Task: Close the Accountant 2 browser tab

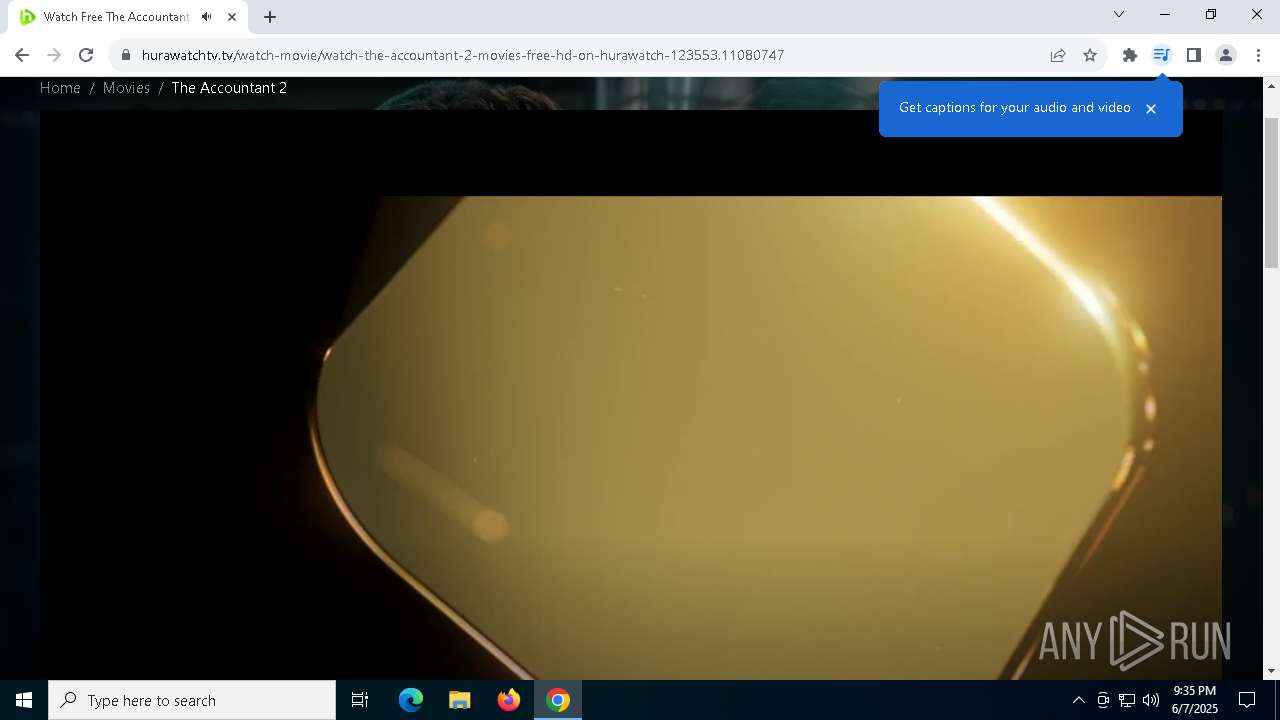Action: 232,17
